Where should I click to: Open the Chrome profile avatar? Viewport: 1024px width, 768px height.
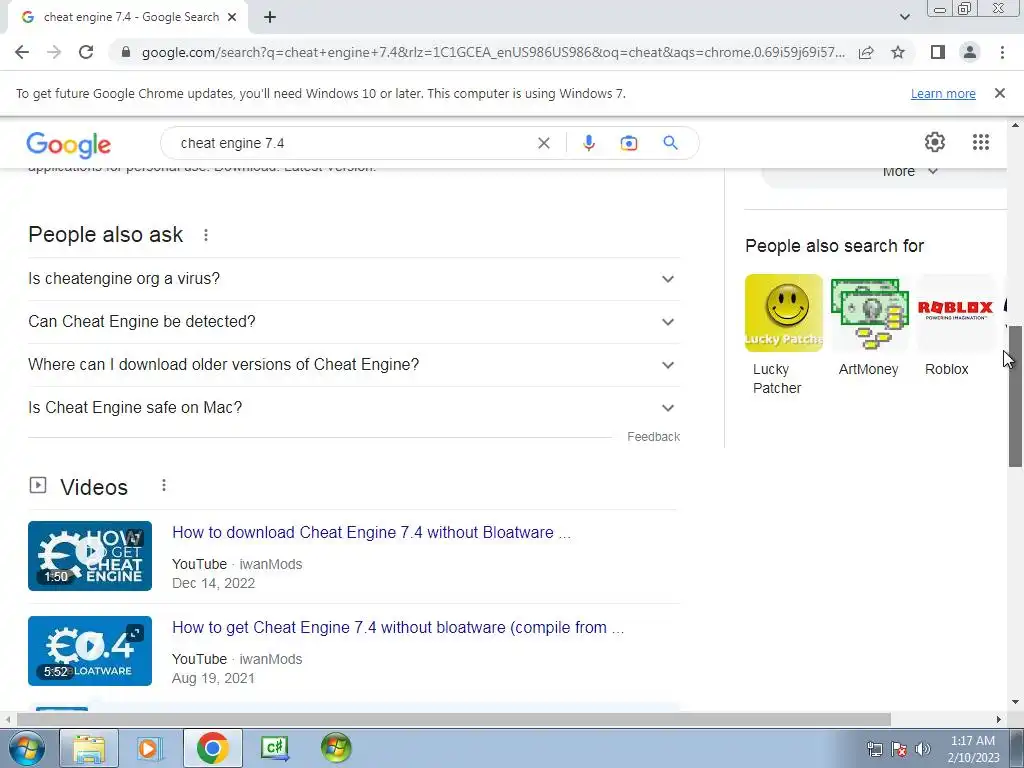970,52
